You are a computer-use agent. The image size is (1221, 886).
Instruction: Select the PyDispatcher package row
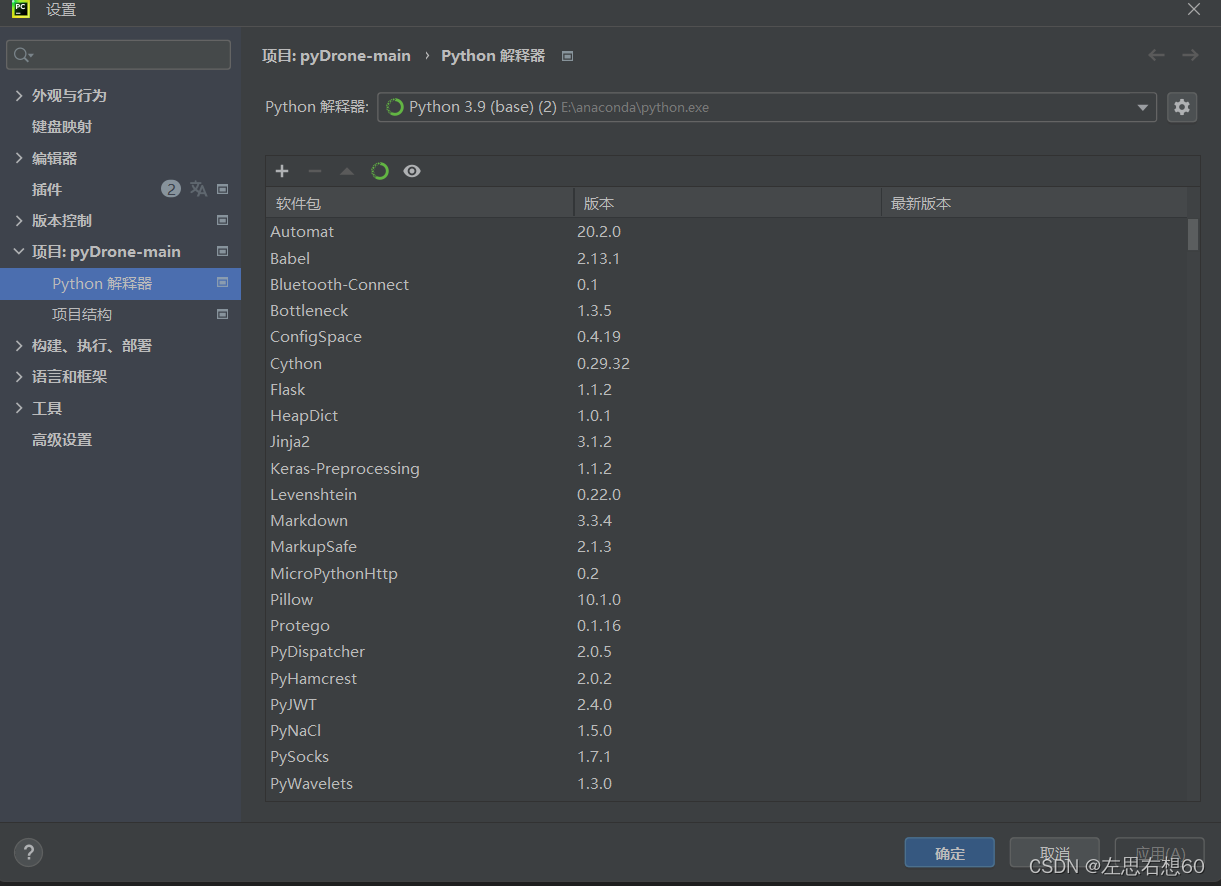(726, 651)
